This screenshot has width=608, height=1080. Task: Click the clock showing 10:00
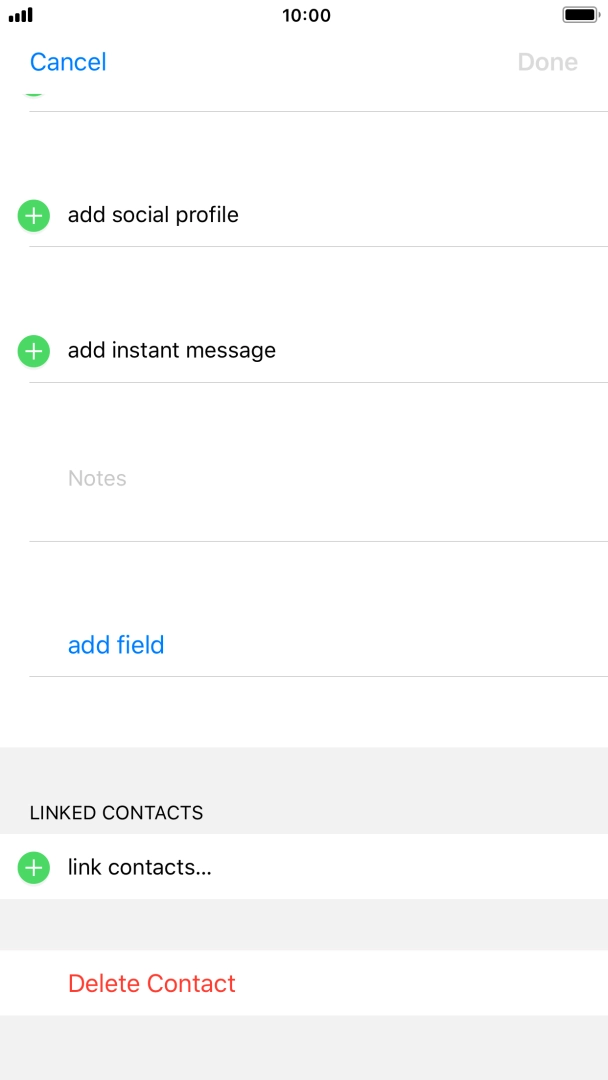pyautogui.click(x=304, y=15)
